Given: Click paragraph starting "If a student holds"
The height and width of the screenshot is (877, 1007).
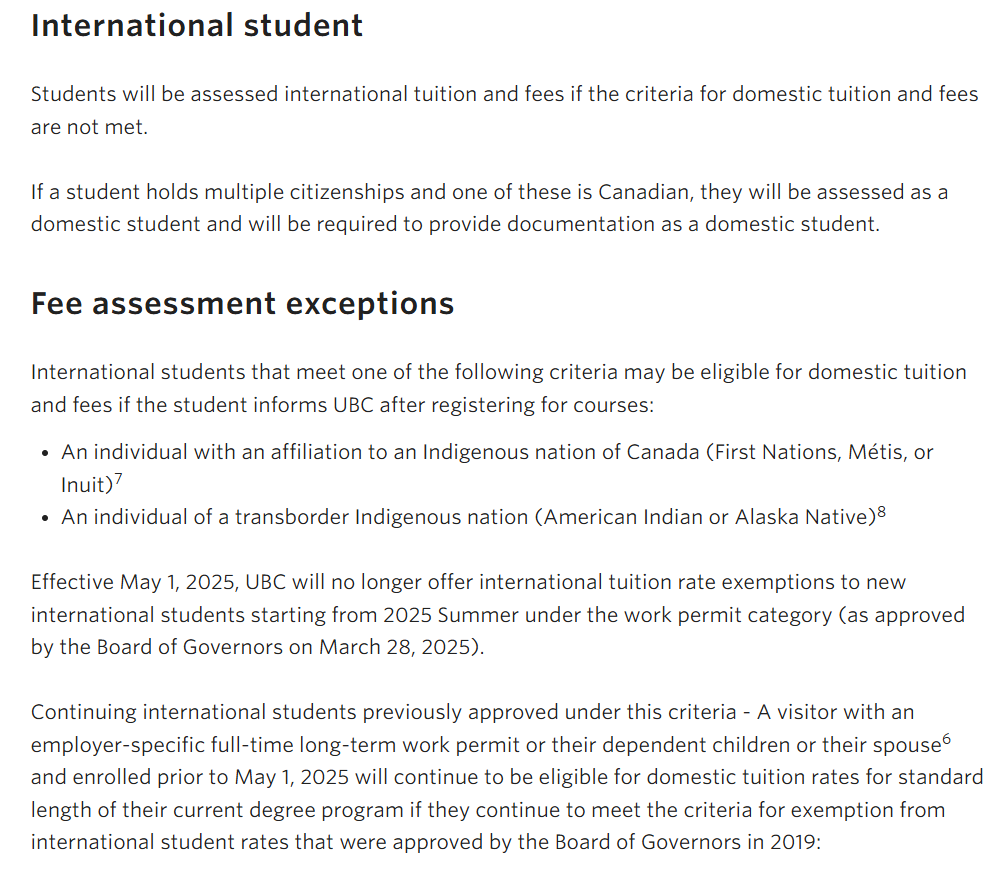Looking at the screenshot, I should coord(489,208).
